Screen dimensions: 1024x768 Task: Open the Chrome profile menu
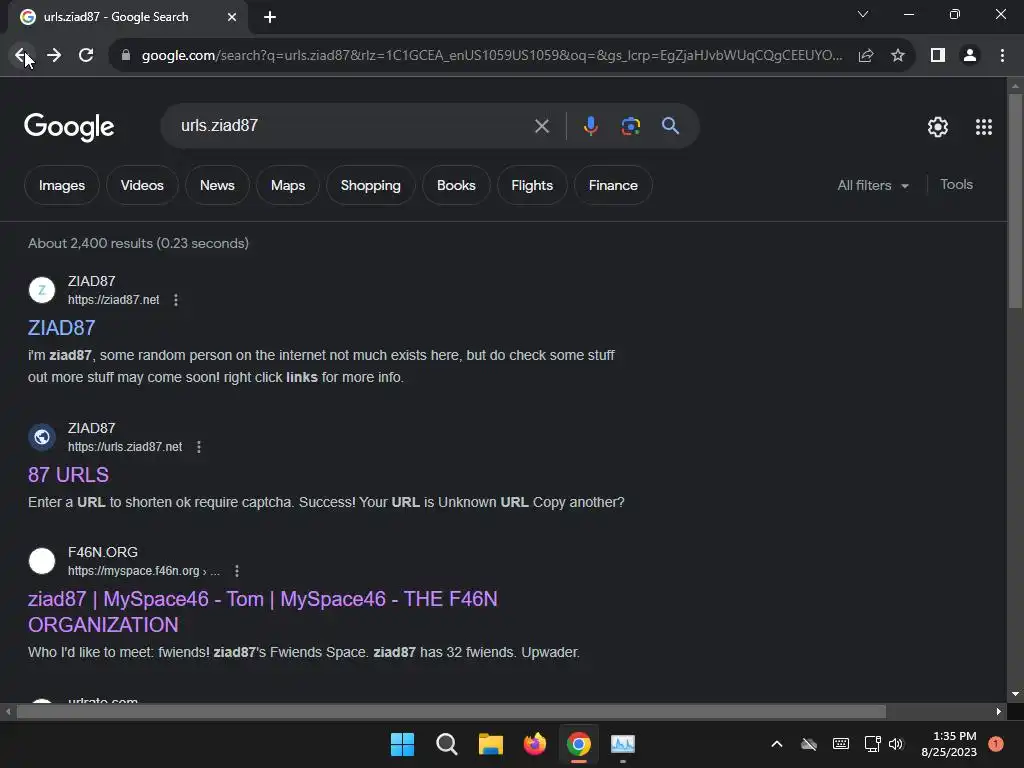970,56
